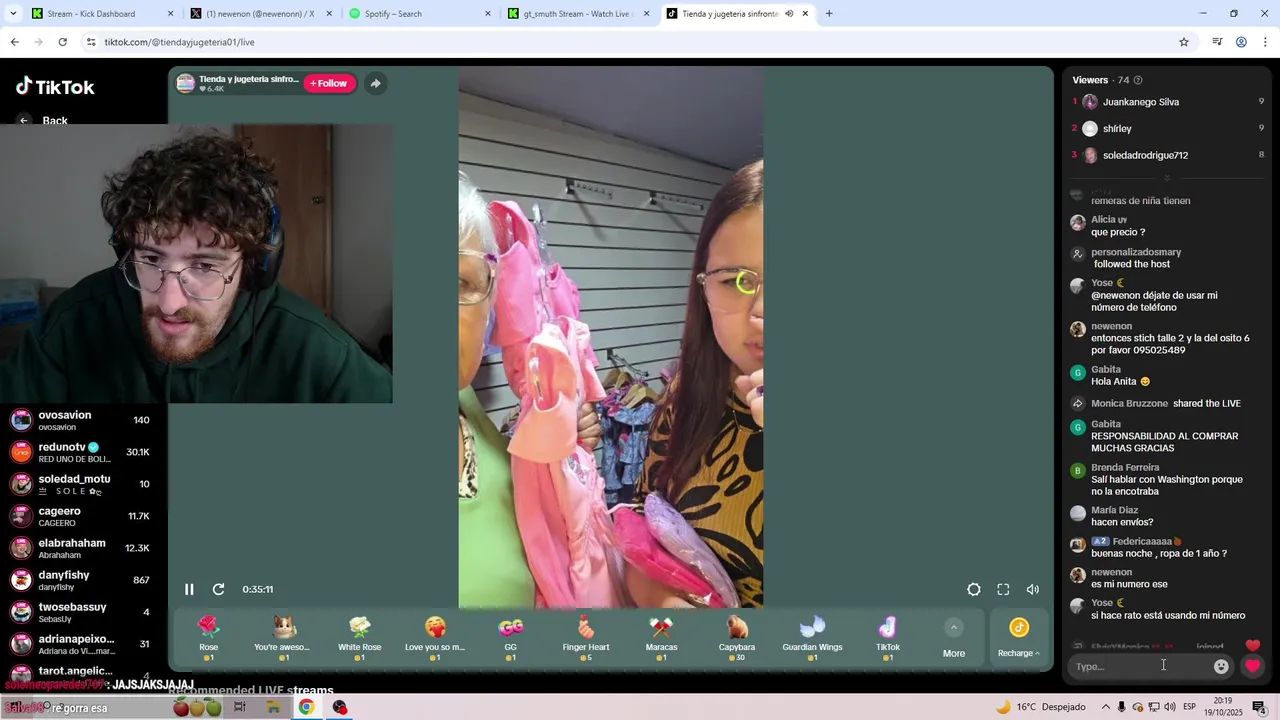Open a new browser tab

click(829, 14)
